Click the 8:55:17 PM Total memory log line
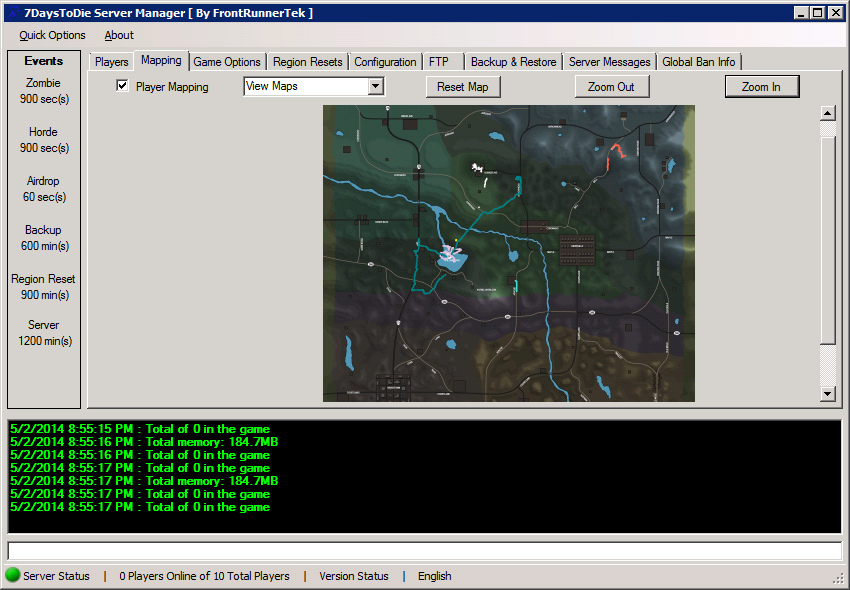 tap(144, 481)
